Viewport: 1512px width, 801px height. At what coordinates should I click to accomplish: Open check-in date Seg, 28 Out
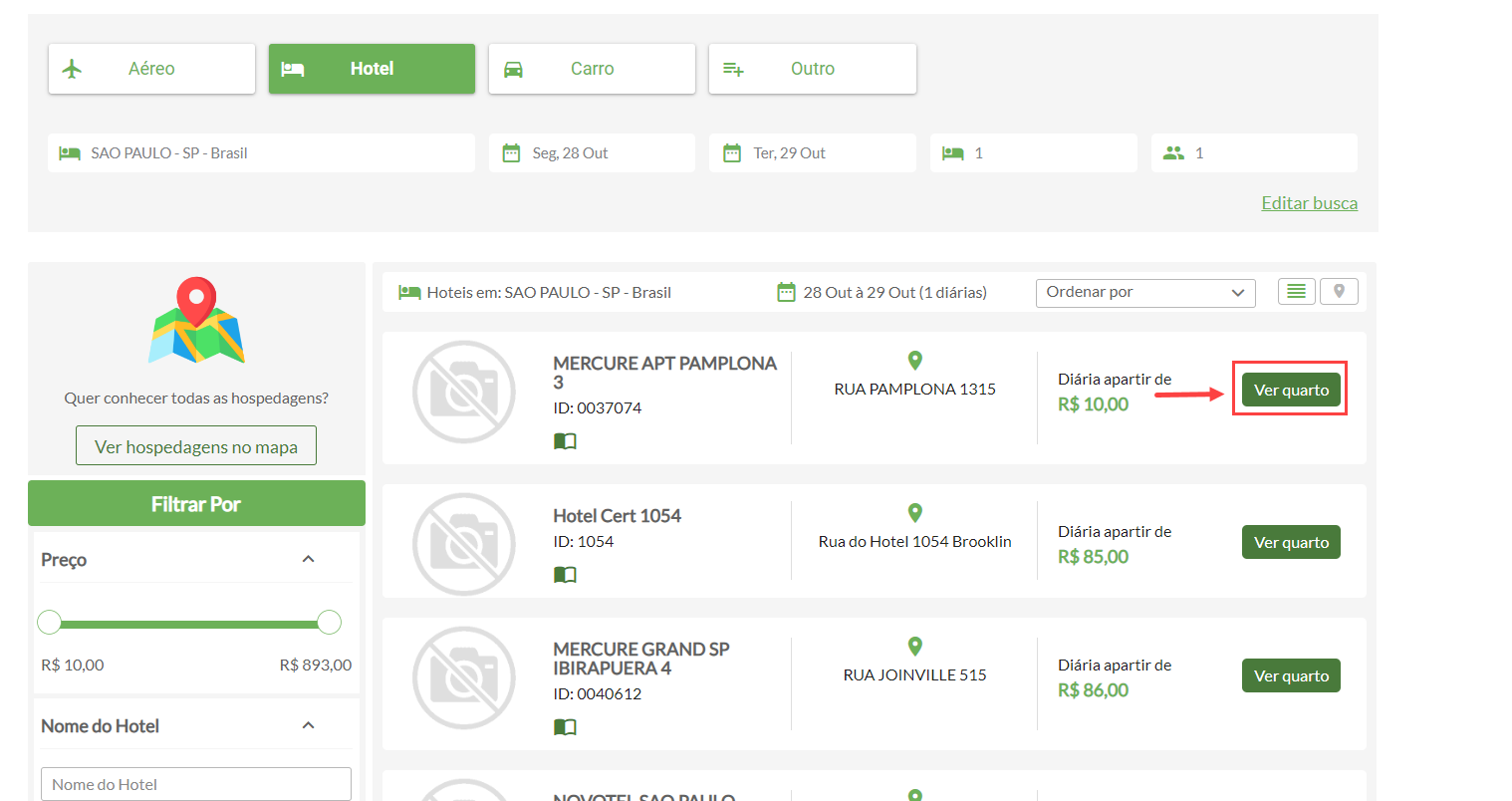pyautogui.click(x=592, y=153)
